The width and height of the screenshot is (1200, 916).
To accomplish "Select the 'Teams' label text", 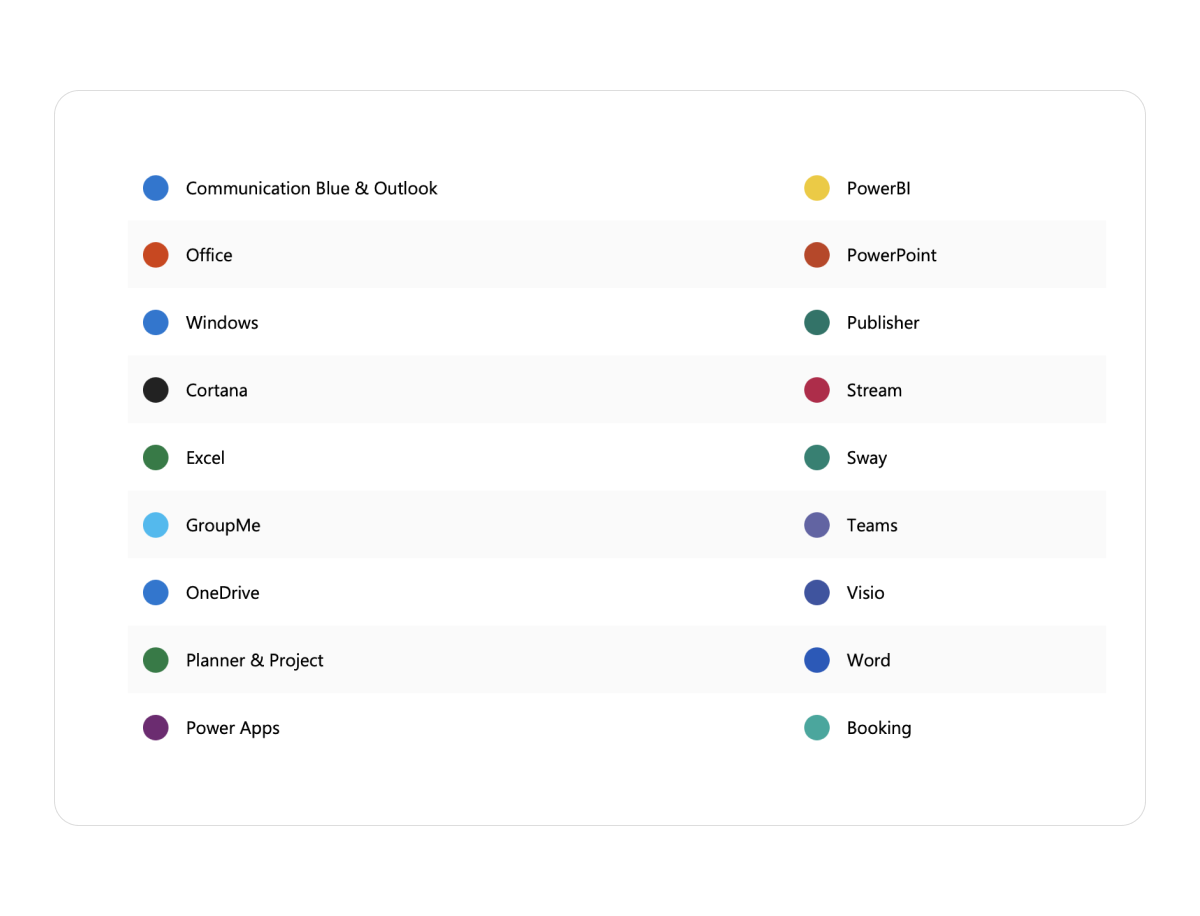I will (x=872, y=525).
